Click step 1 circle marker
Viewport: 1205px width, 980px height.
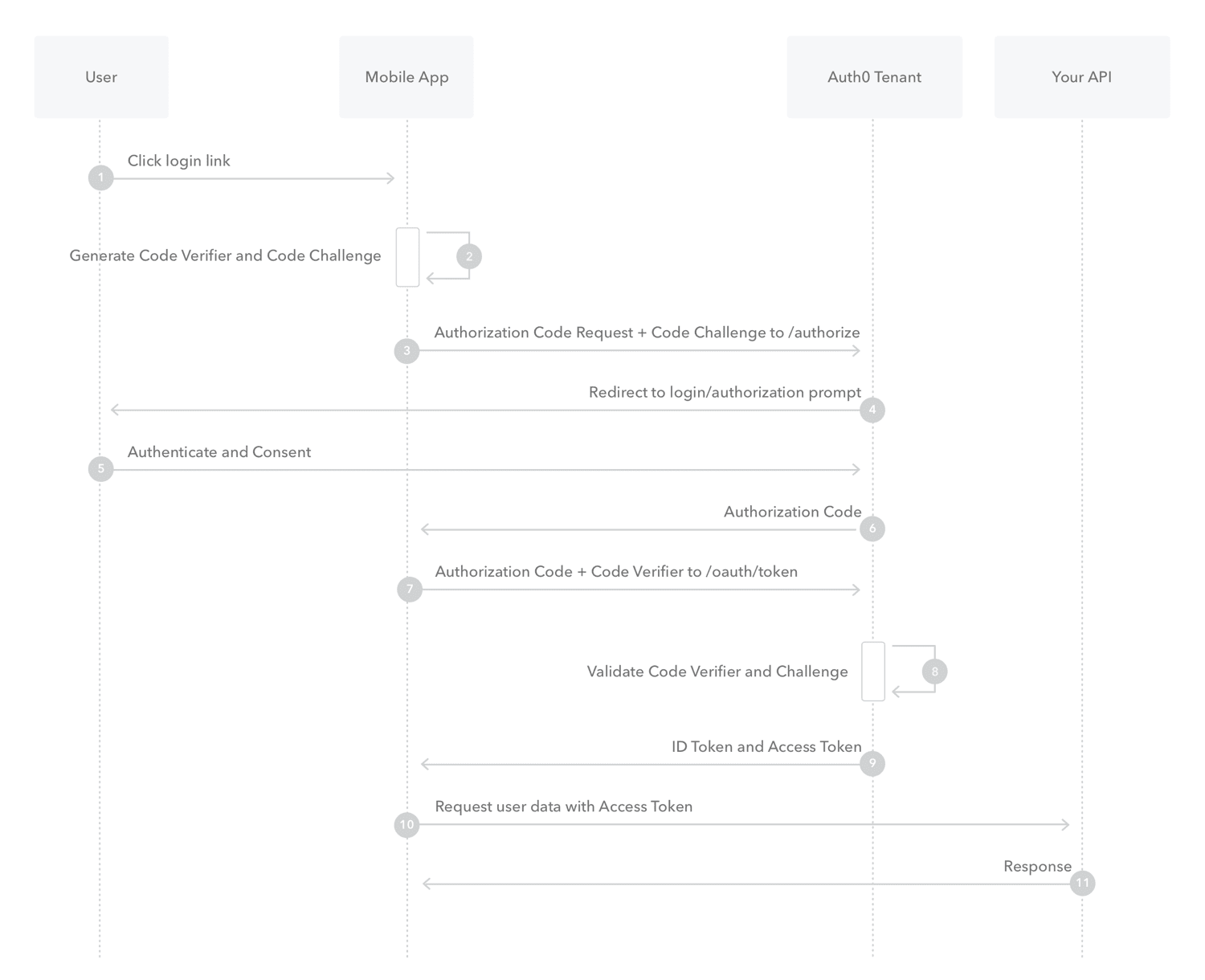click(x=100, y=178)
